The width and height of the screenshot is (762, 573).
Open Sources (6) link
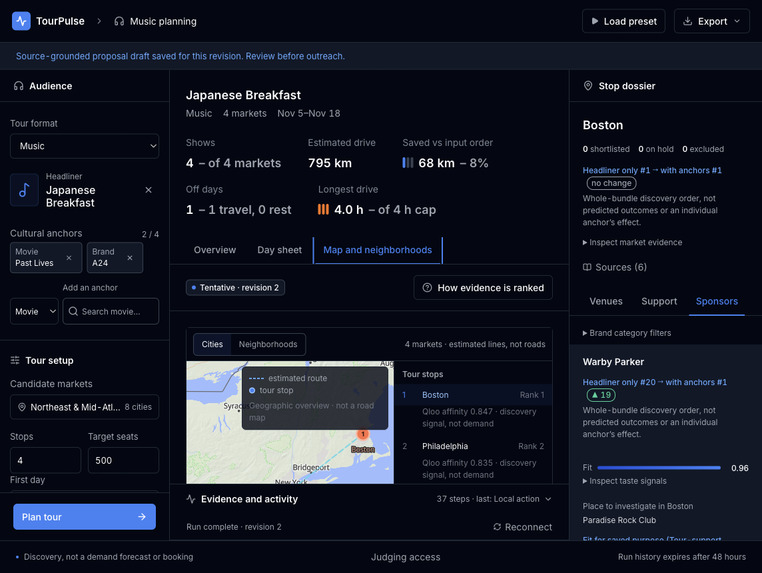[x=615, y=267]
